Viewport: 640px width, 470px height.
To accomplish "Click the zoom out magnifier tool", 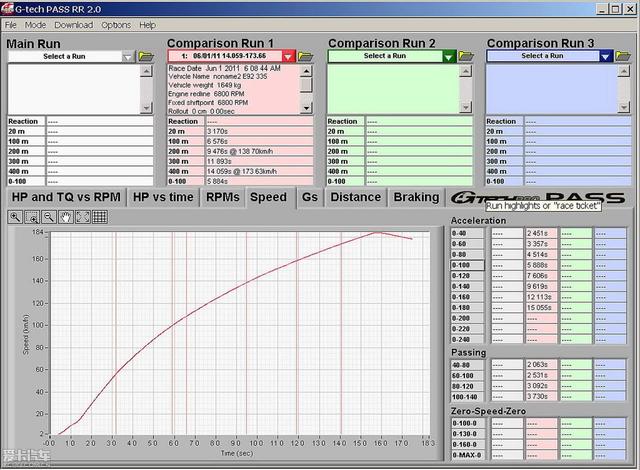I will pyautogui.click(x=49, y=217).
